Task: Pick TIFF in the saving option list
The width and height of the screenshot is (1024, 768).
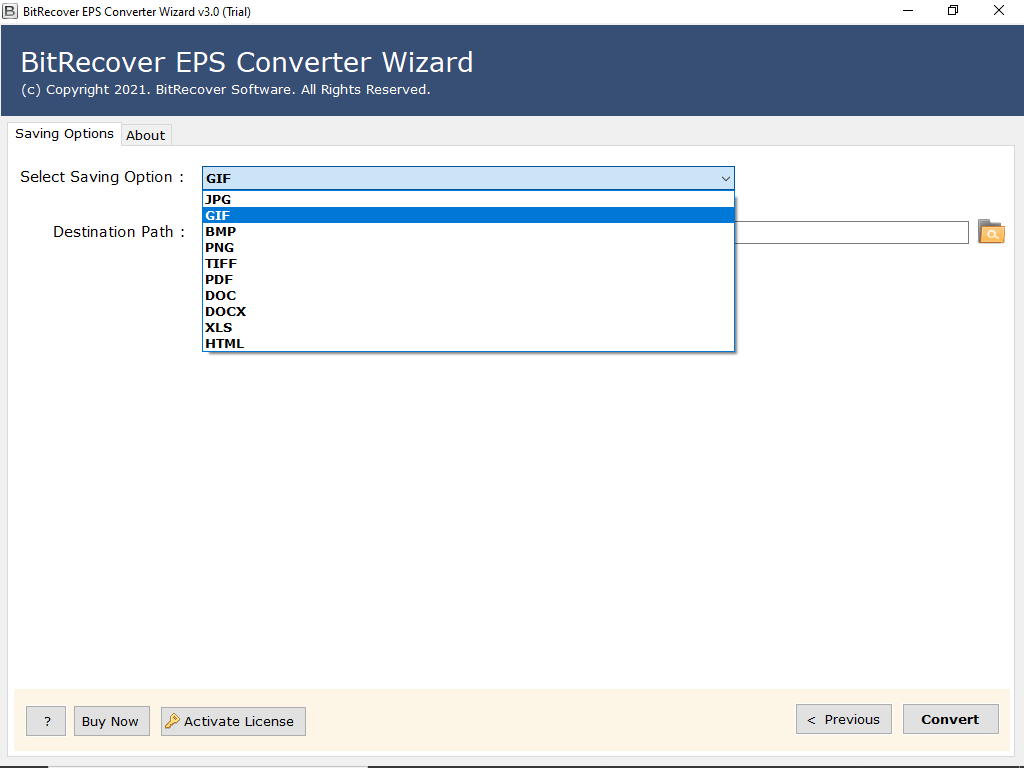Action: click(x=468, y=263)
